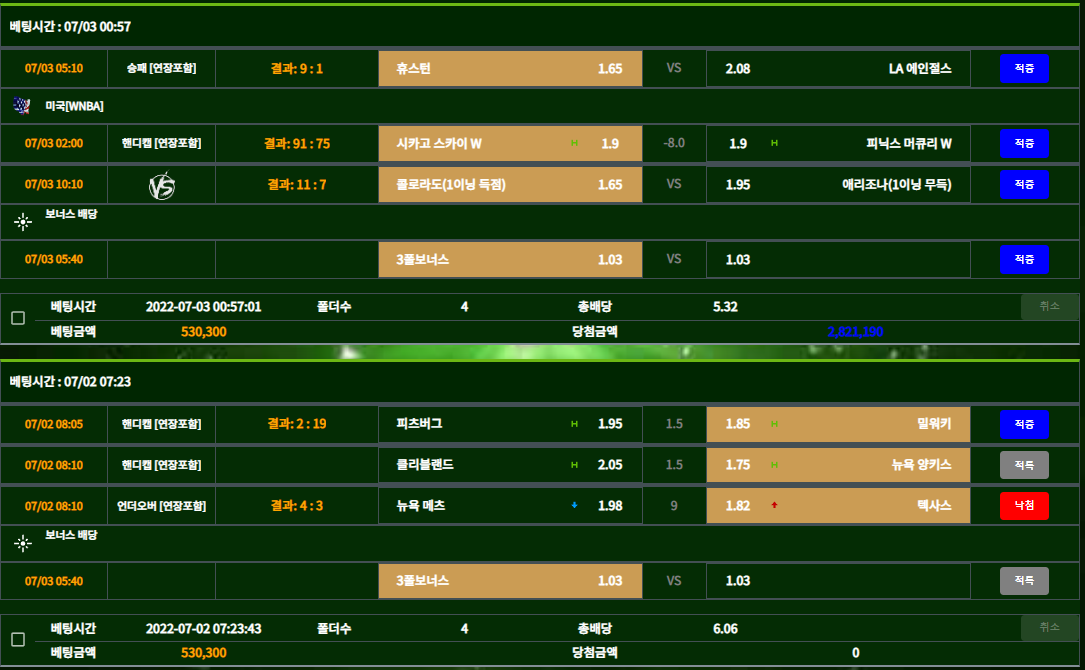Check the box for the 2022-07-02 07:23:43 bet
This screenshot has height=670, width=1085.
coord(18,639)
